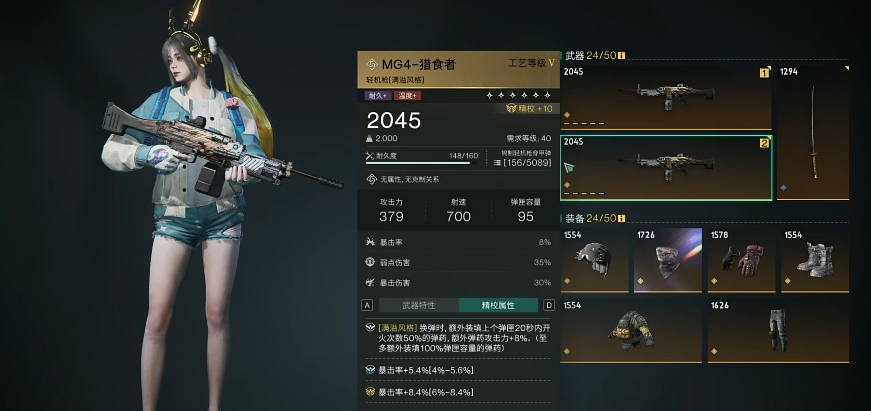Select the katana weapon rated 1294
The image size is (871, 411).
(813, 132)
